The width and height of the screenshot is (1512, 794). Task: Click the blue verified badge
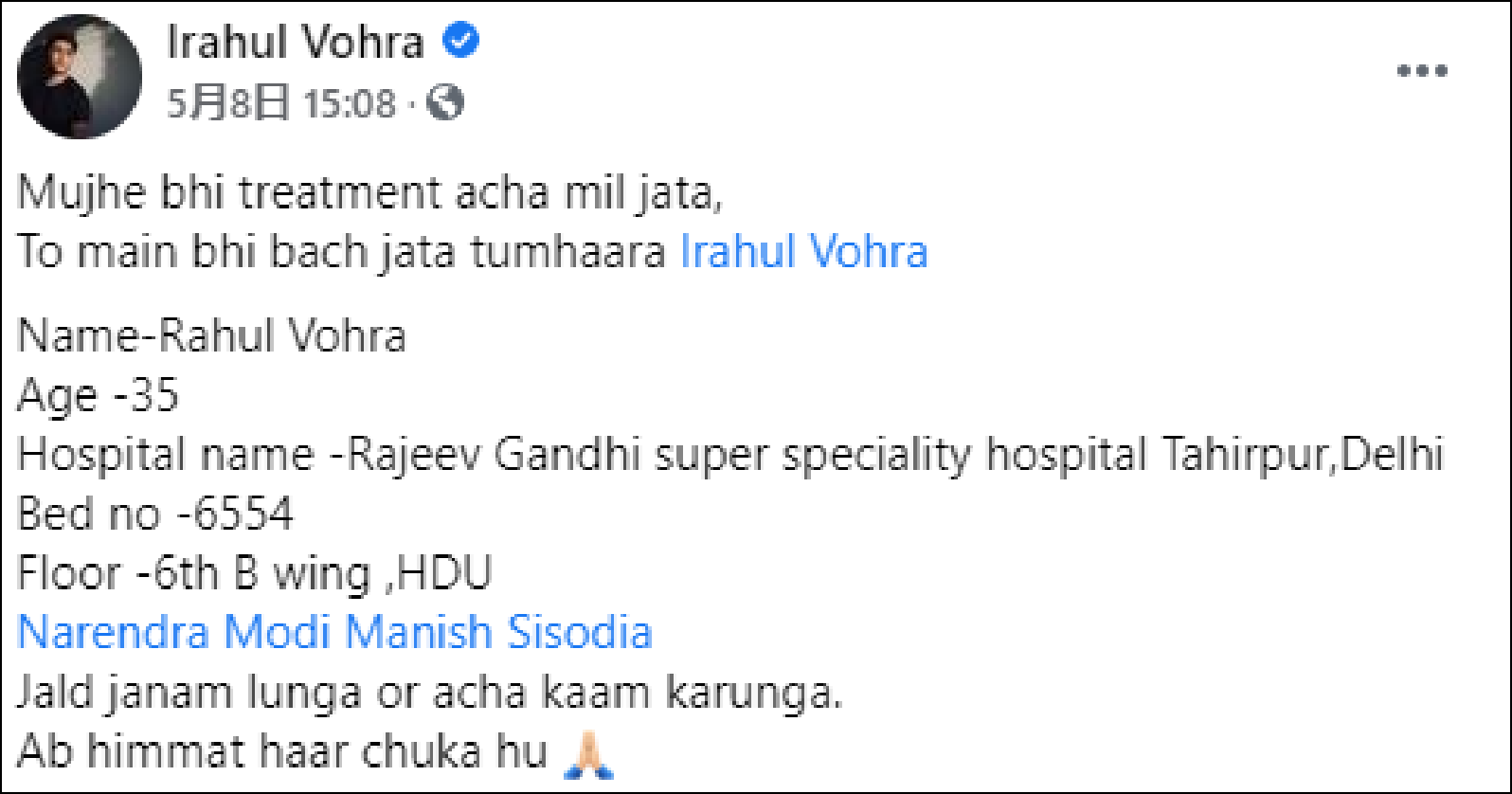tap(461, 41)
